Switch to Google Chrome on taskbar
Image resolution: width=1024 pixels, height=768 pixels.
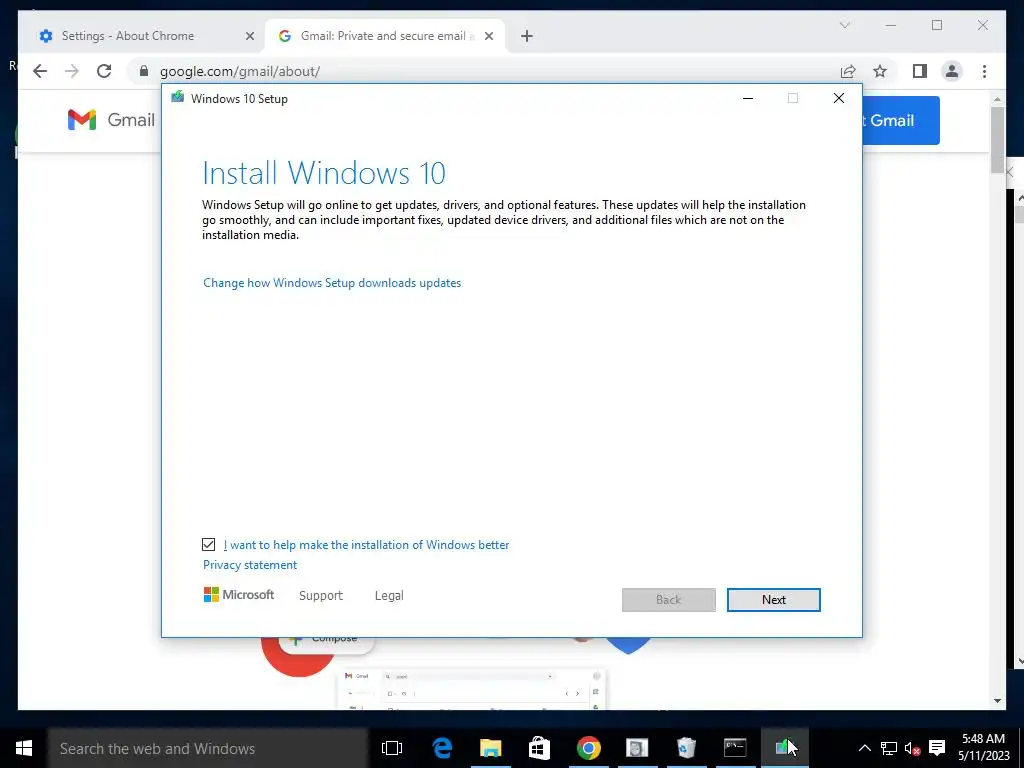(x=588, y=748)
